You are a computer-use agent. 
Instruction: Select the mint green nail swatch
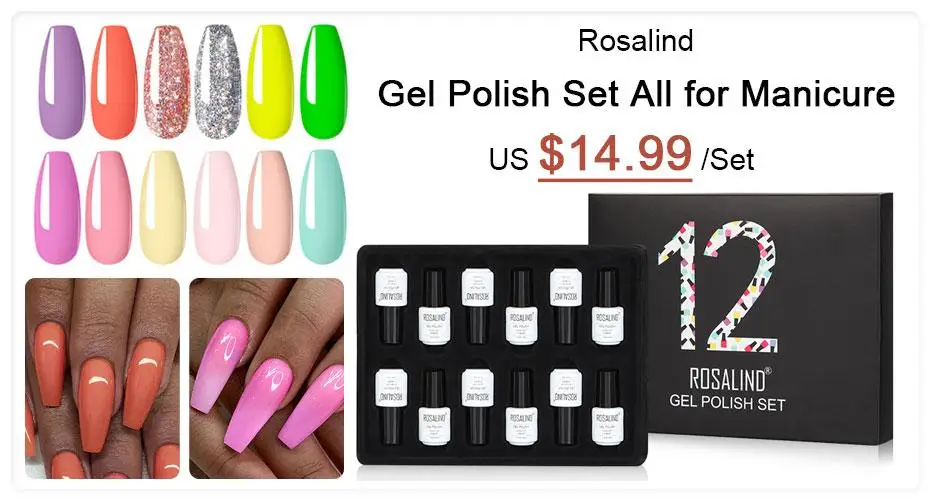pyautogui.click(x=323, y=207)
